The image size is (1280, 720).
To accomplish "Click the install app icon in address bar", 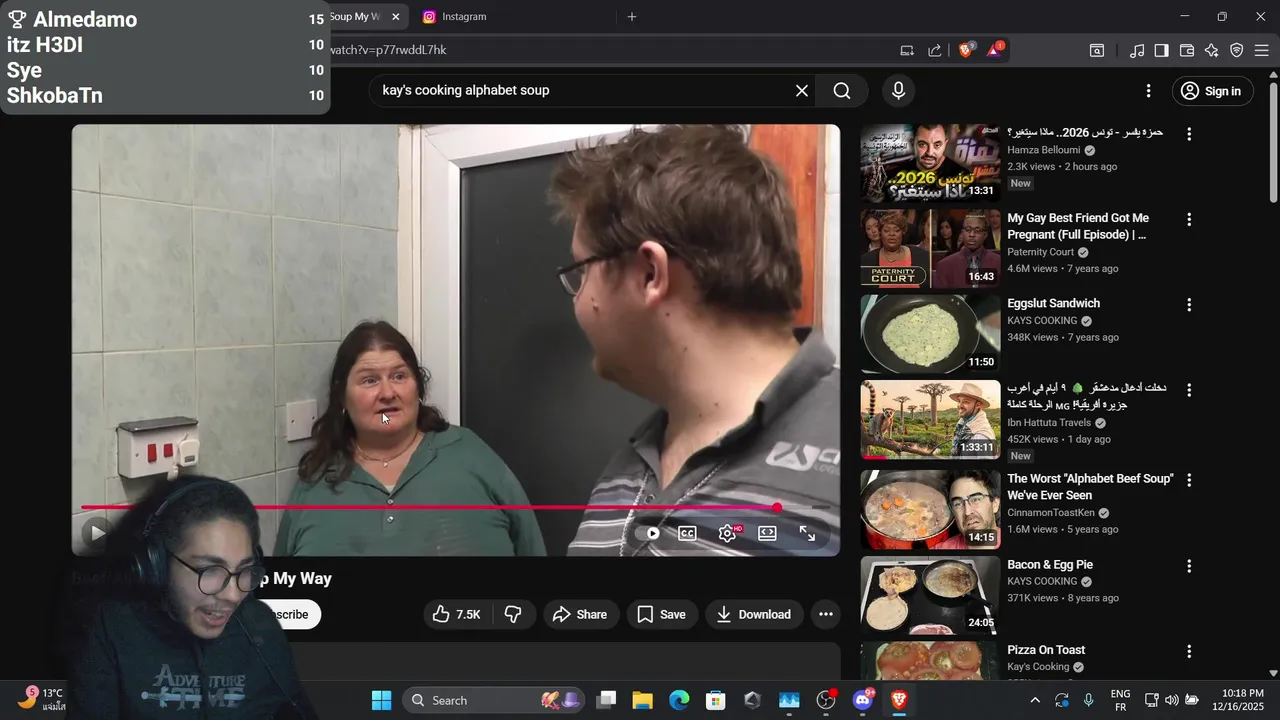I will 907,50.
